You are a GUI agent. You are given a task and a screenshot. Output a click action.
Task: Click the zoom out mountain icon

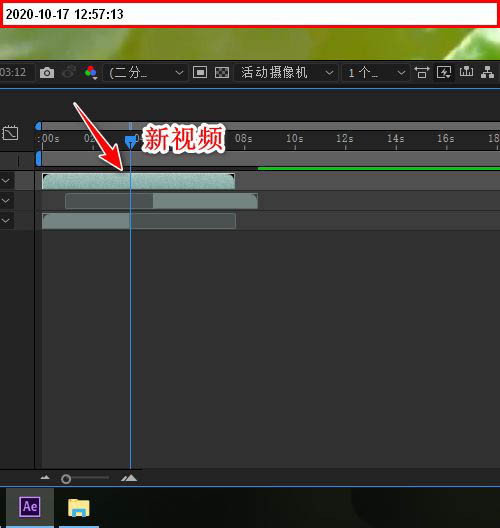pos(45,477)
